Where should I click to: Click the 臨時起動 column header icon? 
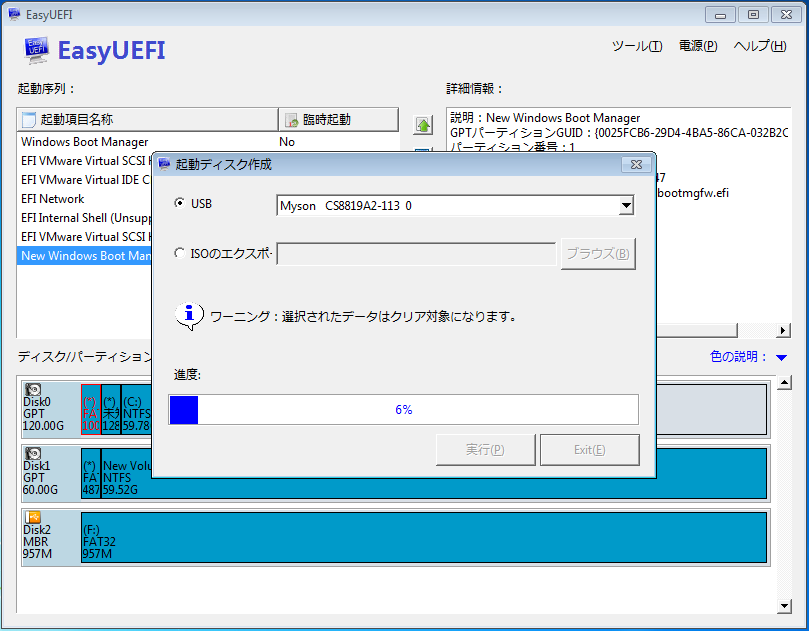point(292,120)
